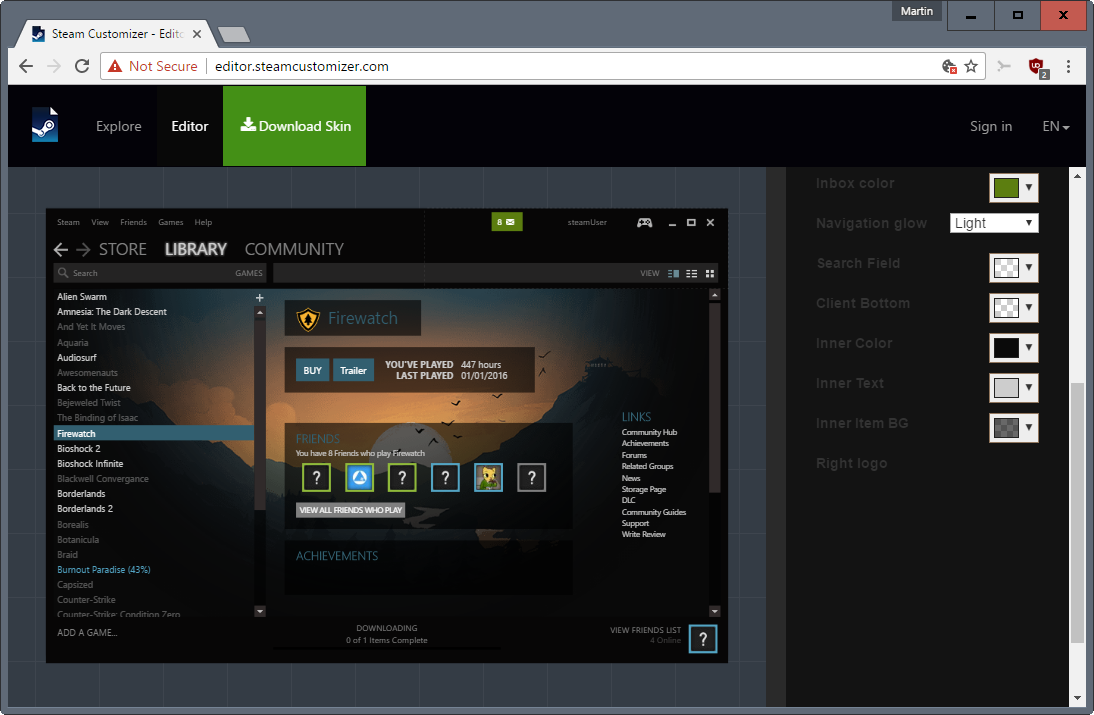Switch to the COMMUNITY section

click(x=294, y=249)
